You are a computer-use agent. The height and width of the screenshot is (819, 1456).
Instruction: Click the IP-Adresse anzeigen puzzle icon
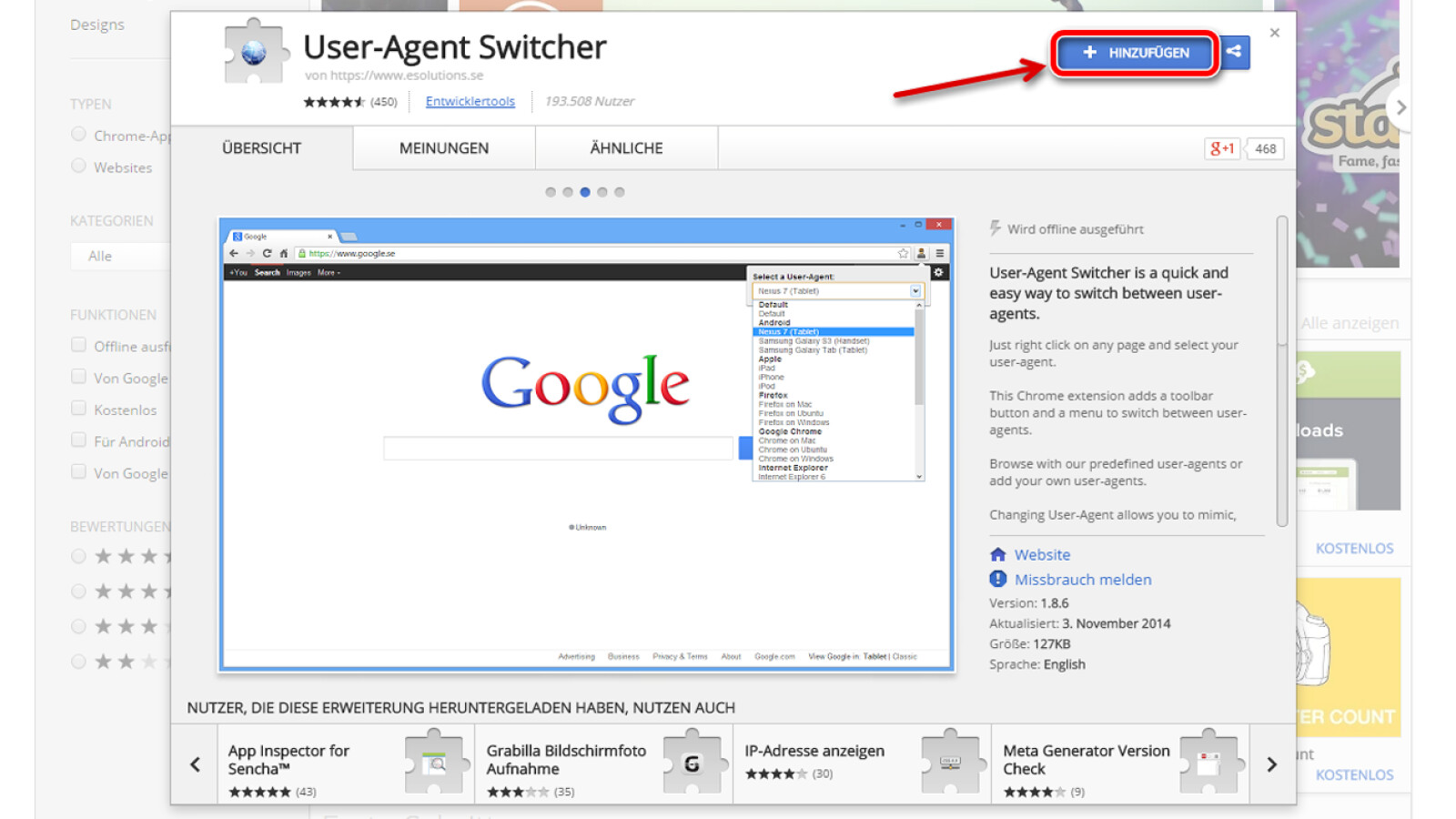coord(953,762)
